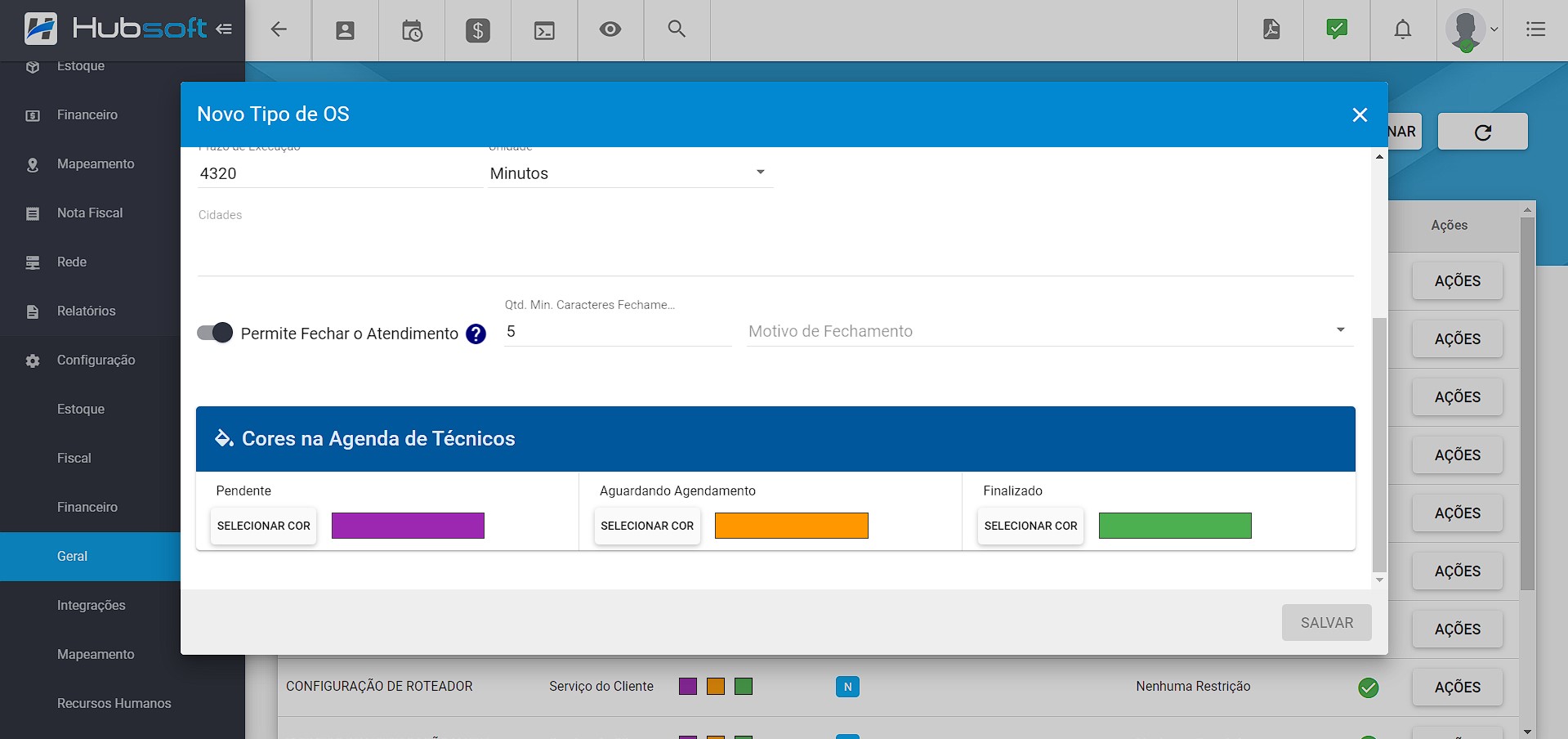Expand the user avatar dropdown menu

[x=1470, y=31]
